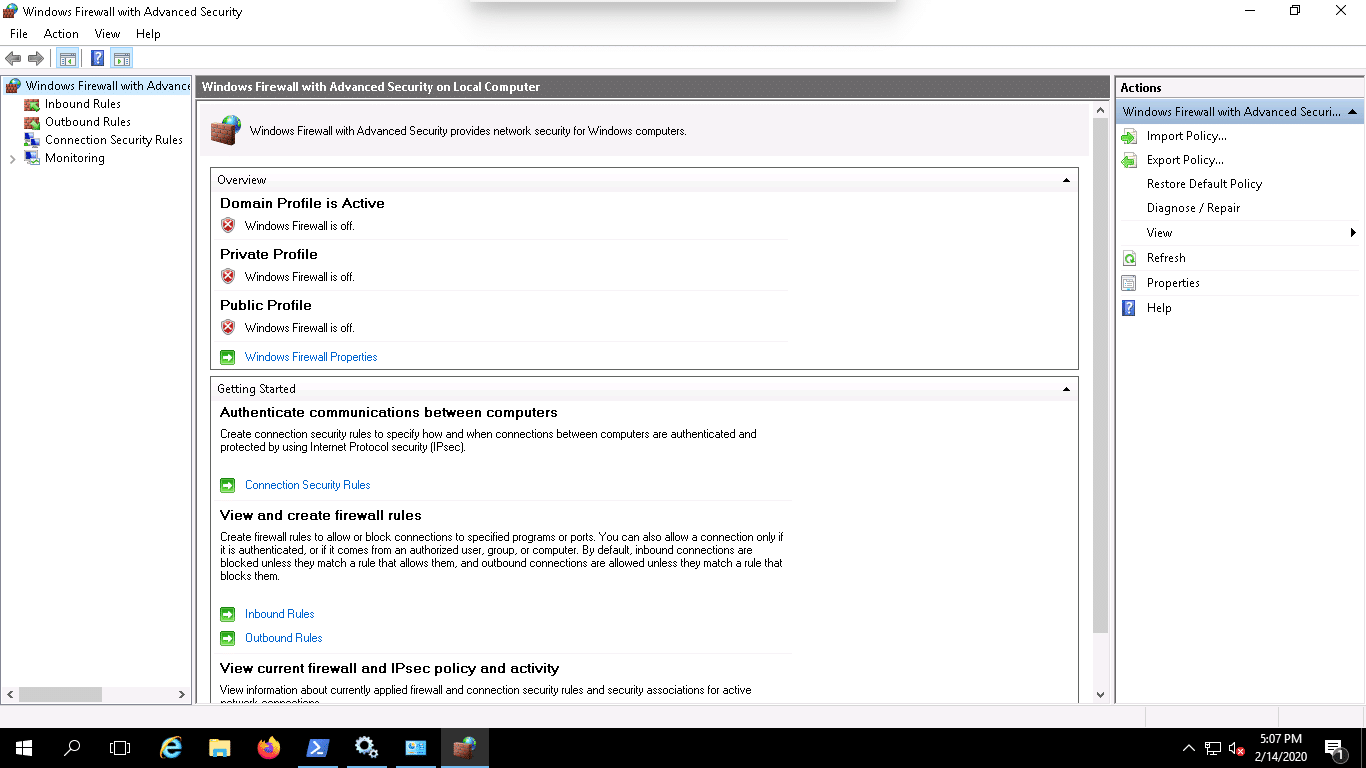Open the Connection Security Rules link in Getting Started
Viewport: 1366px width, 768px height.
308,485
